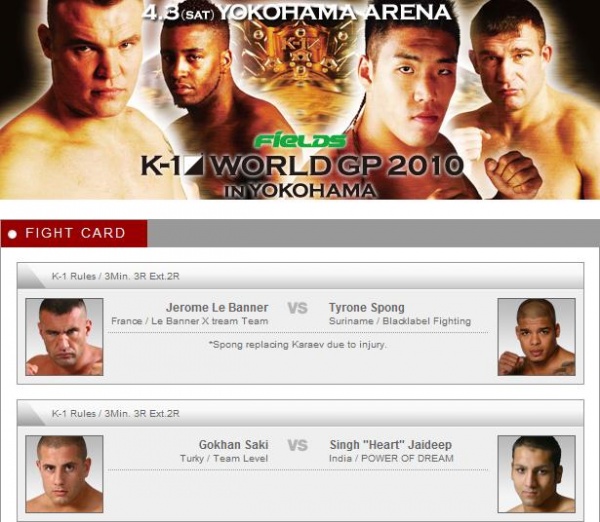The height and width of the screenshot is (522, 600).
Task: Click the first K-1 Rules header bar
Action: (300, 276)
